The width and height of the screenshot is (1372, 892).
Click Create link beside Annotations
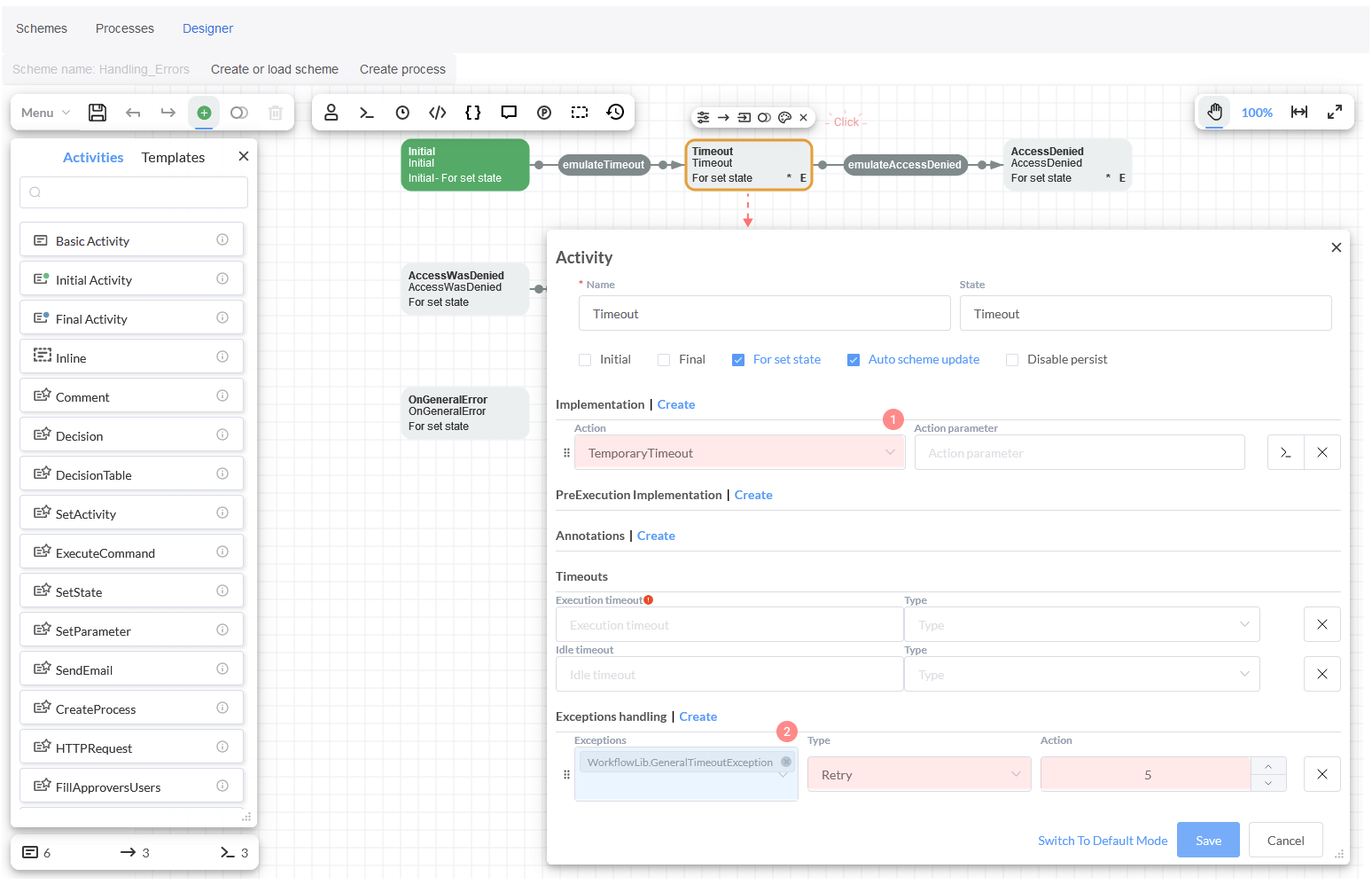tap(656, 536)
